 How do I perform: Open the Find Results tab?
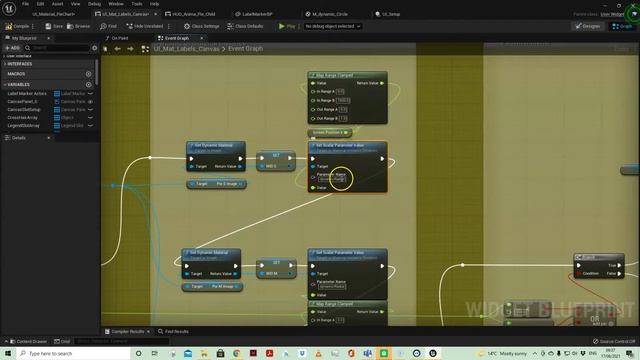[173, 331]
